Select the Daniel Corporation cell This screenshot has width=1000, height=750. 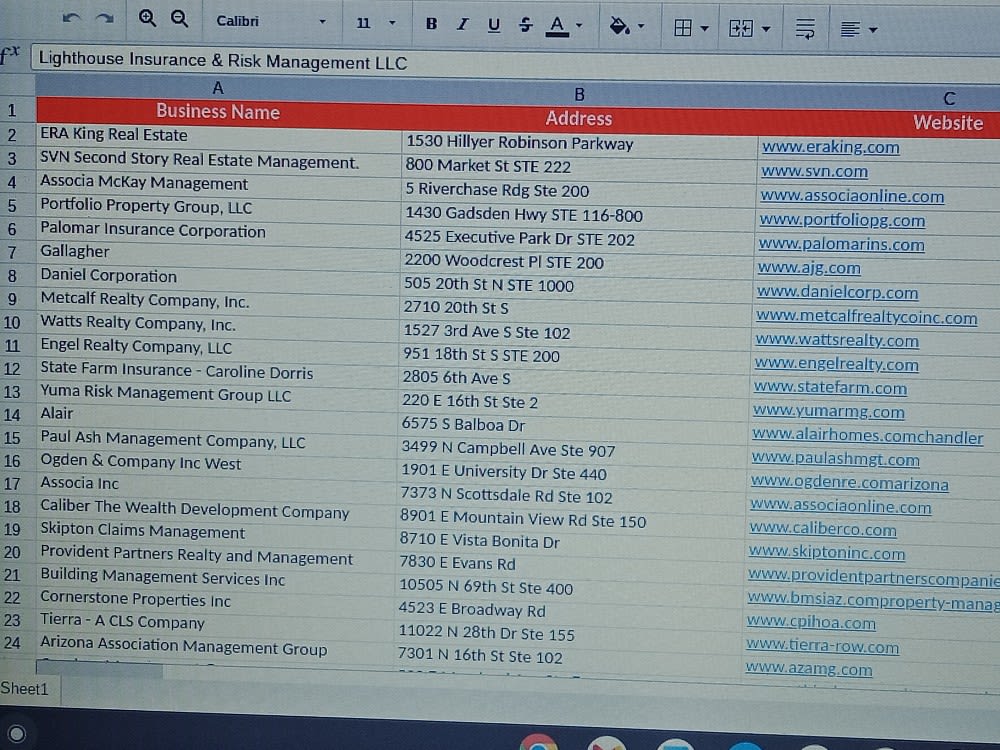[x=218, y=276]
